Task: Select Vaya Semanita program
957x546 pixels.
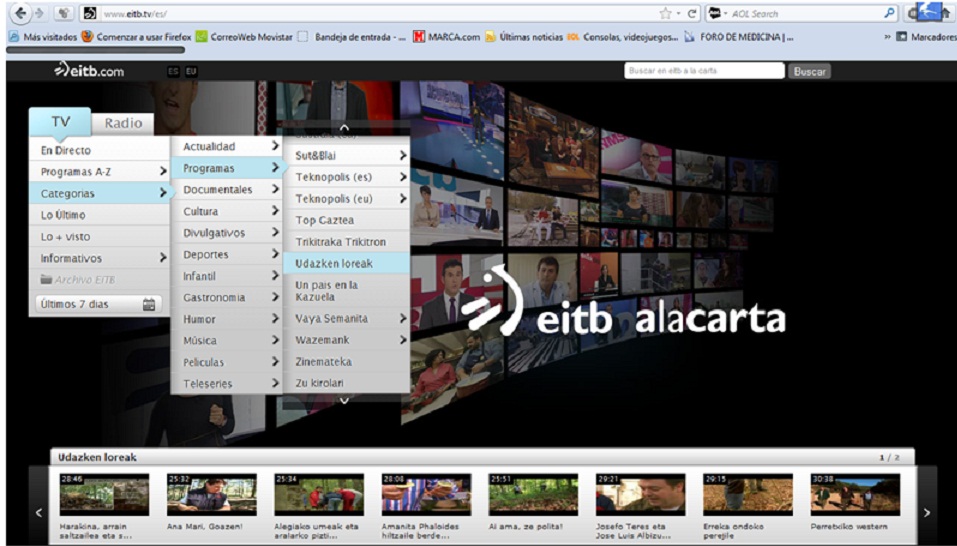Action: point(347,318)
